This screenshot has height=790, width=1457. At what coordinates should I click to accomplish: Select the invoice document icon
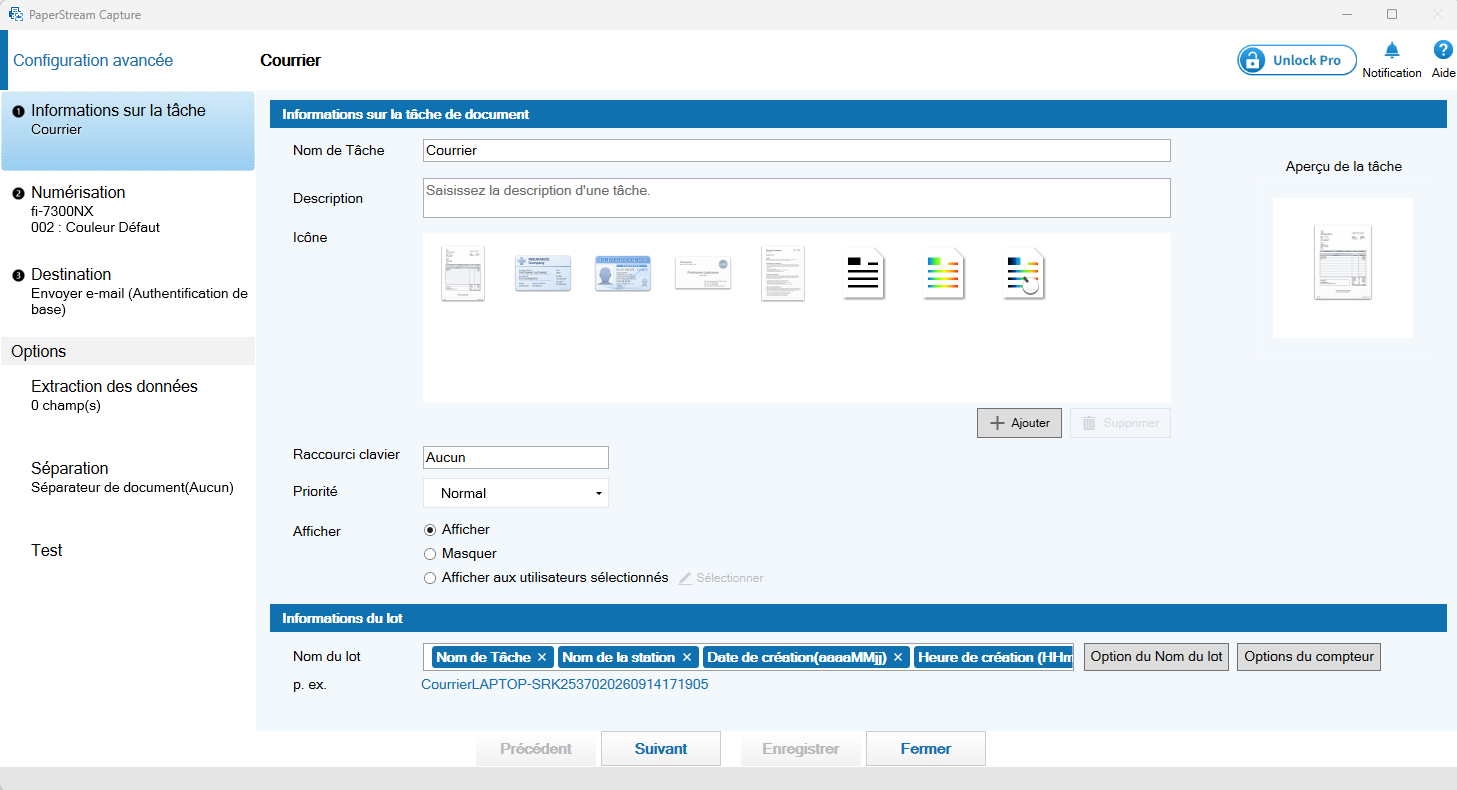pyautogui.click(x=463, y=273)
